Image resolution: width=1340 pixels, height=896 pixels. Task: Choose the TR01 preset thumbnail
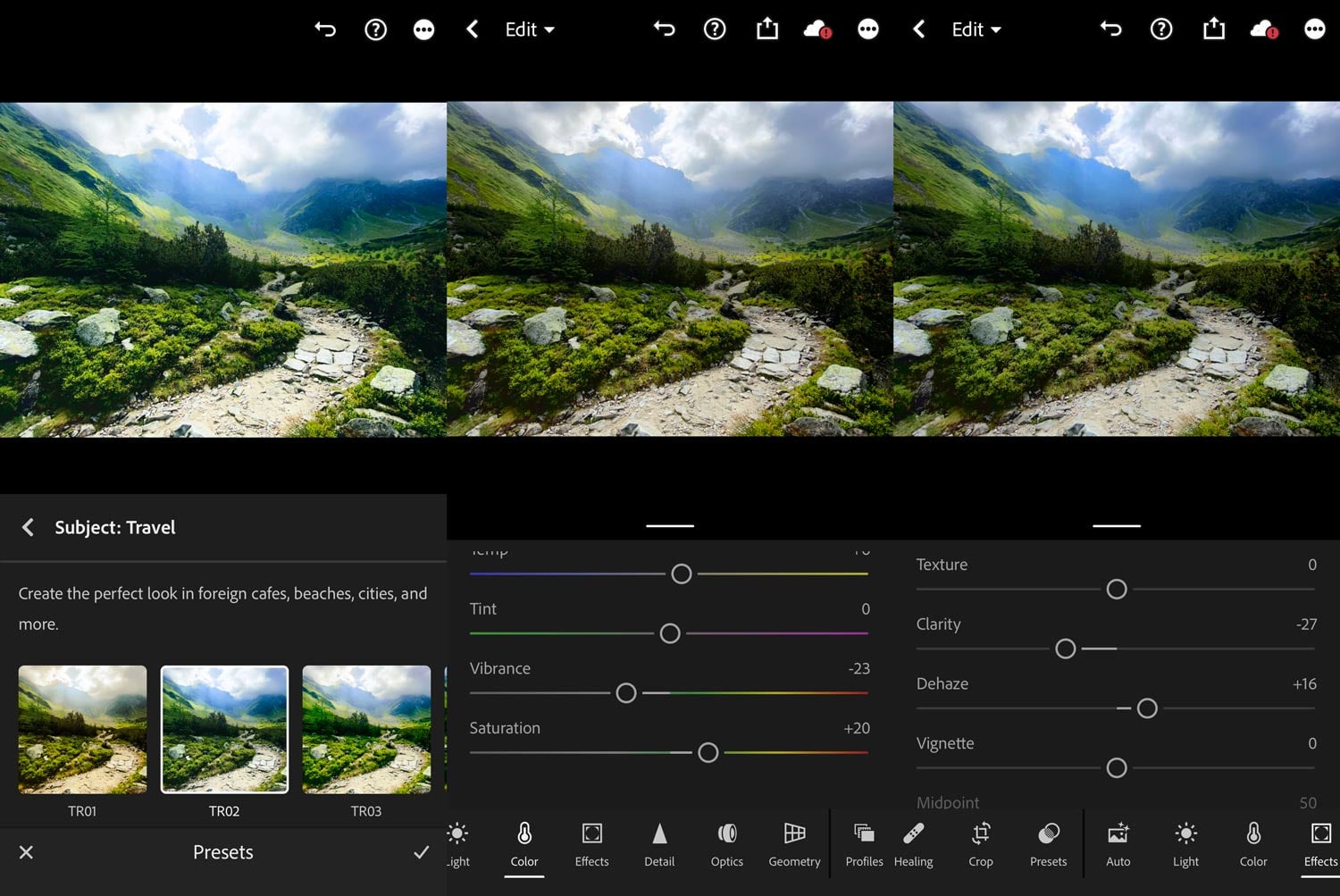[82, 729]
